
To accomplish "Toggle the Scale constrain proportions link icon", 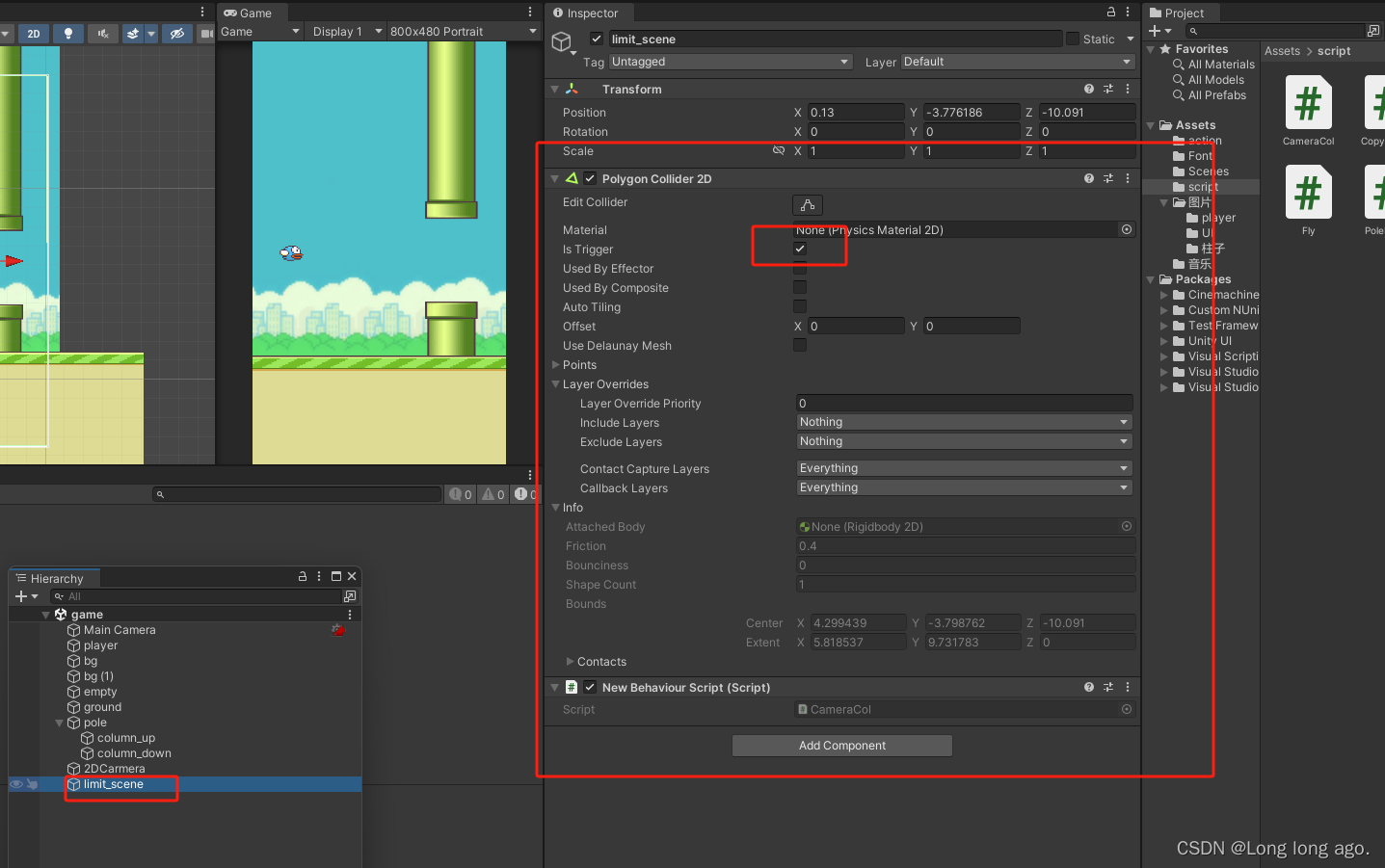I will [x=779, y=150].
